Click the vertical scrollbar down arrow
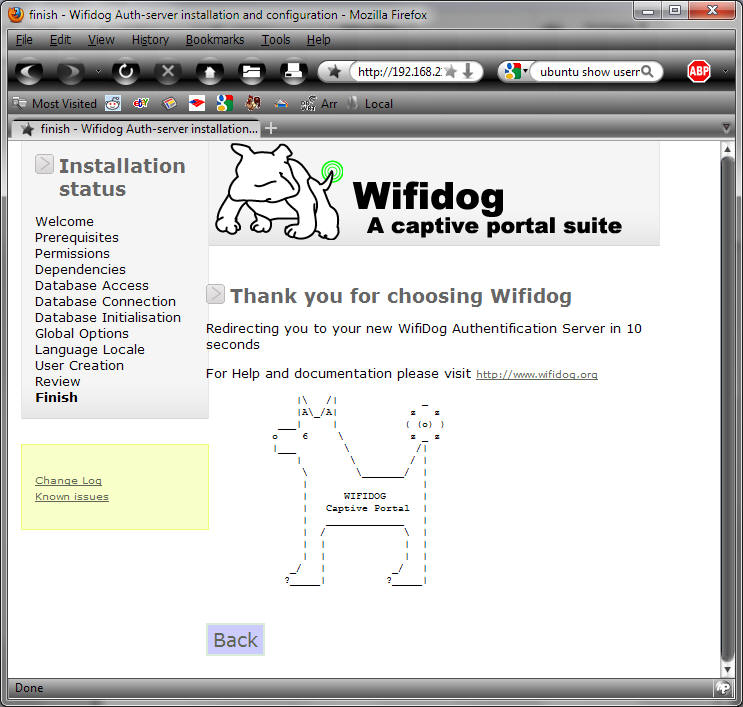Viewport: 743px width, 707px height. [x=727, y=670]
